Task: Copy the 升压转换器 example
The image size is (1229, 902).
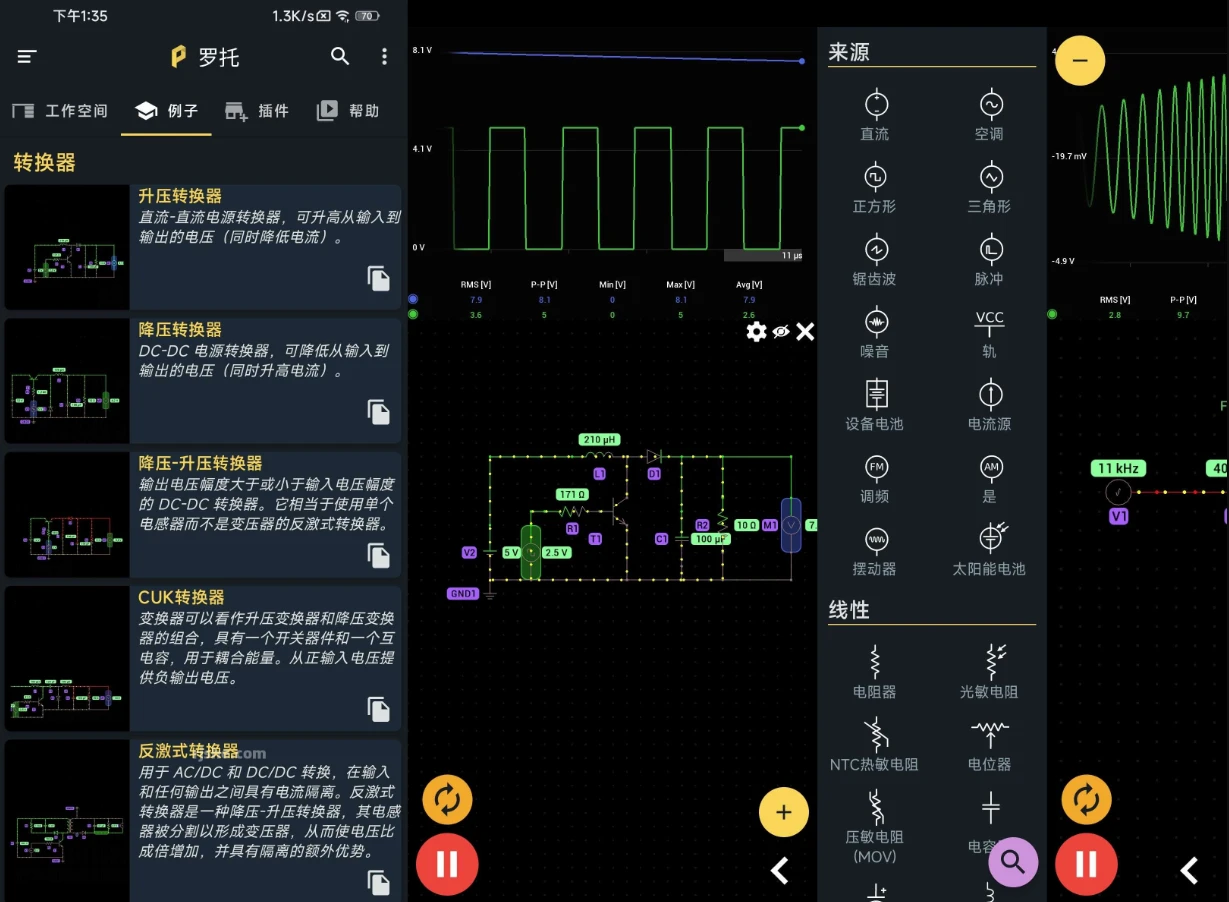Action: click(378, 279)
